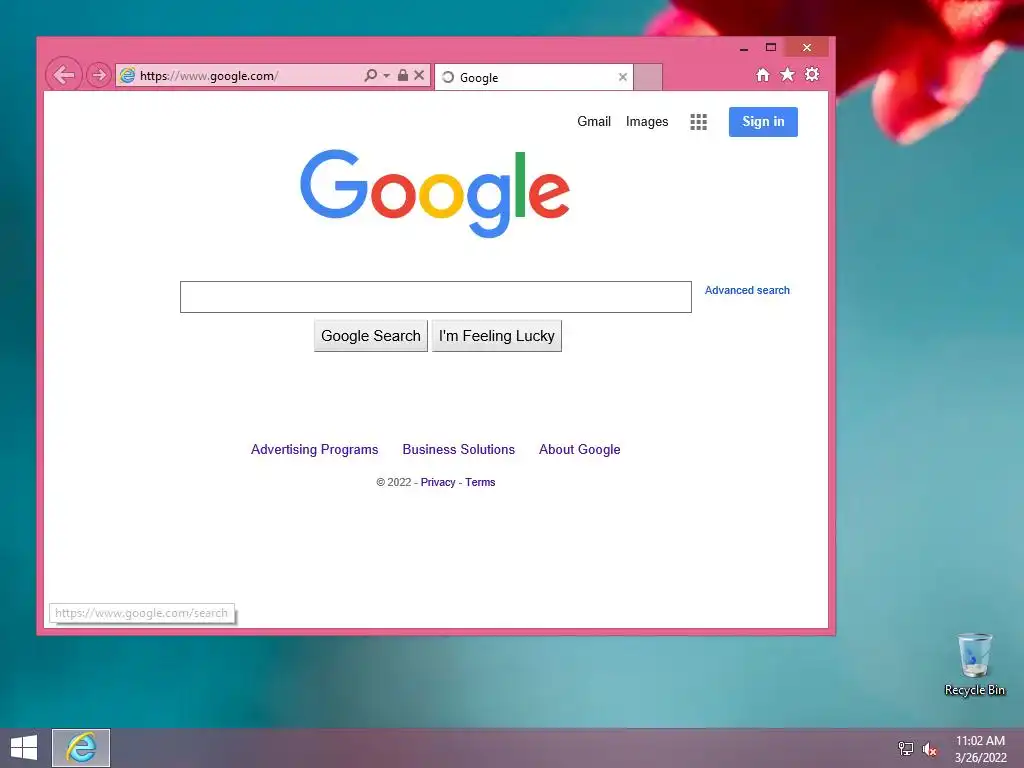Viewport: 1024px width, 768px height.
Task: Open About Google link
Action: pyautogui.click(x=579, y=449)
